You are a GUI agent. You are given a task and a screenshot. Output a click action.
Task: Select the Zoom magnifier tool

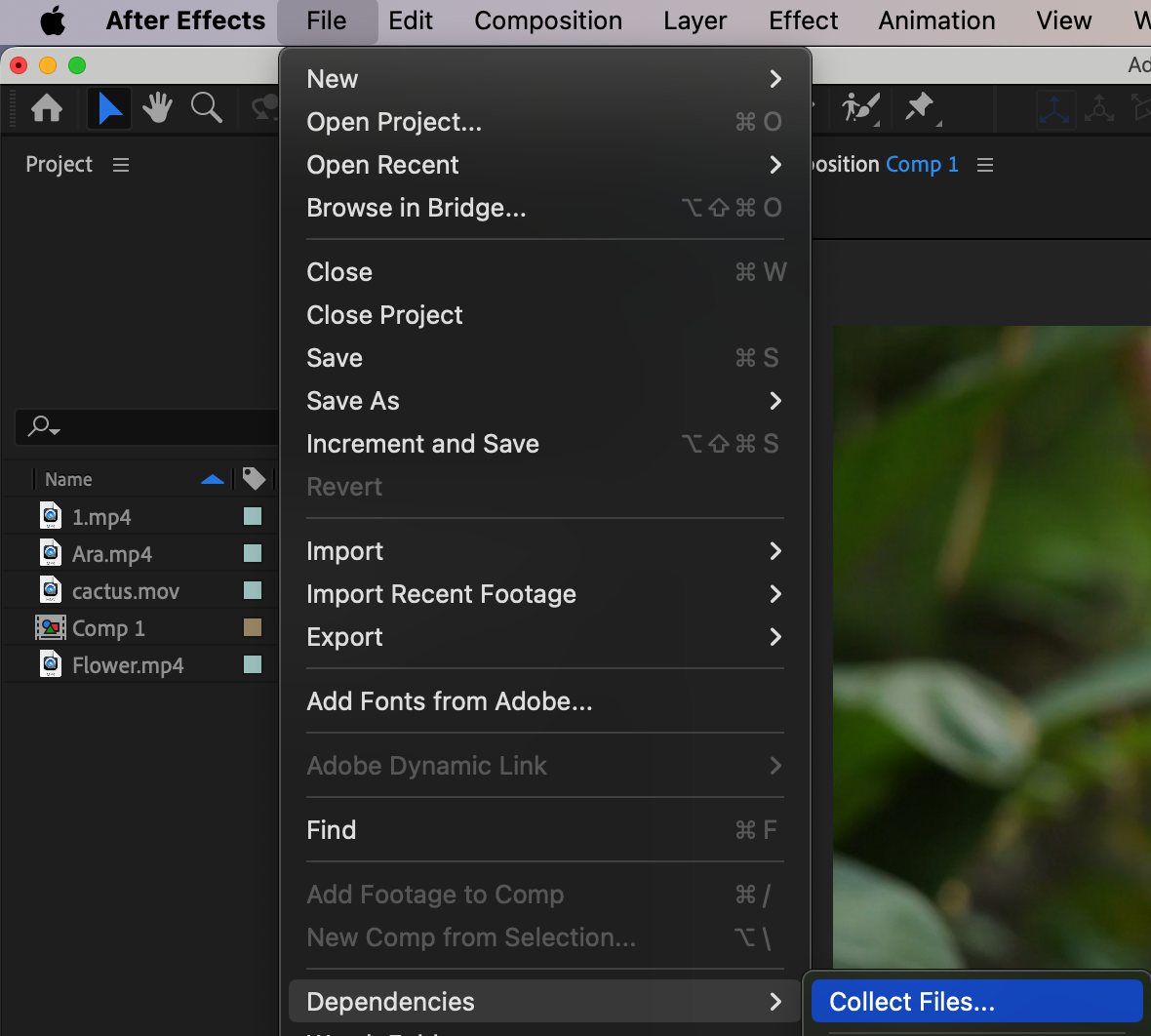(206, 107)
